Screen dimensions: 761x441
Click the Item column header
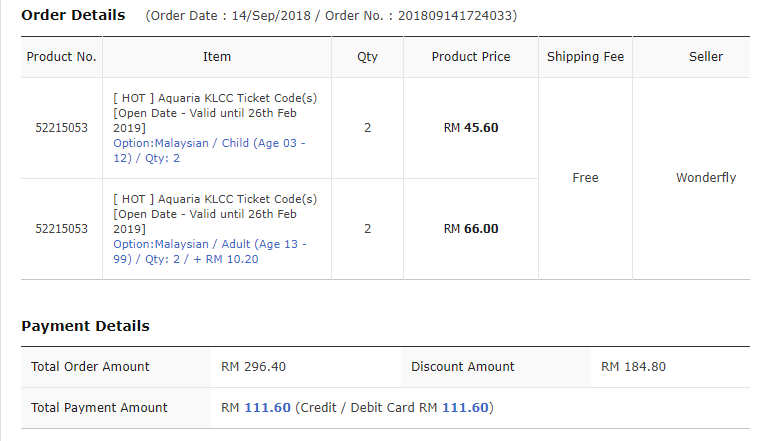(216, 57)
